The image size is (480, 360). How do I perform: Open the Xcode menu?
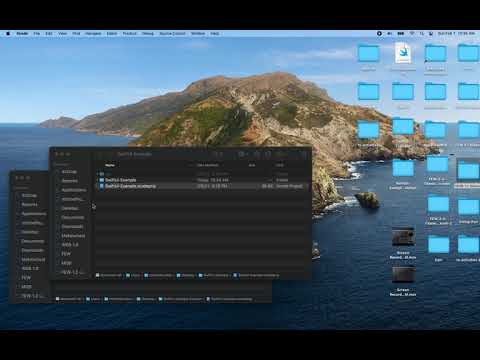(22, 34)
